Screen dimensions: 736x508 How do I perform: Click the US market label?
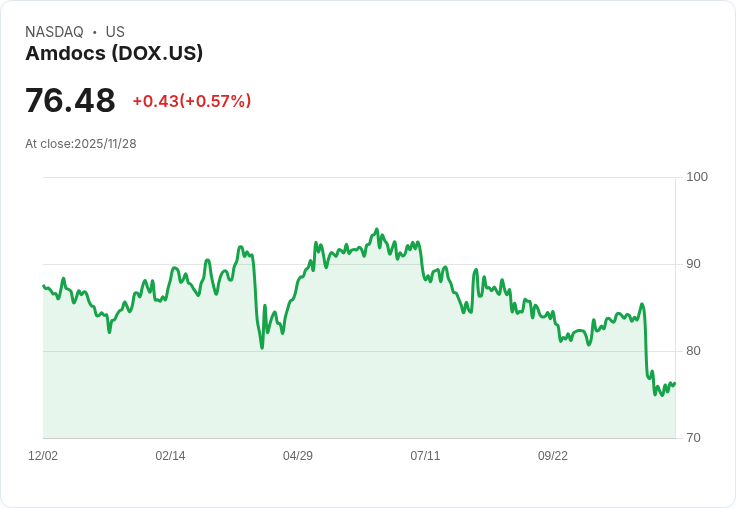click(x=115, y=32)
